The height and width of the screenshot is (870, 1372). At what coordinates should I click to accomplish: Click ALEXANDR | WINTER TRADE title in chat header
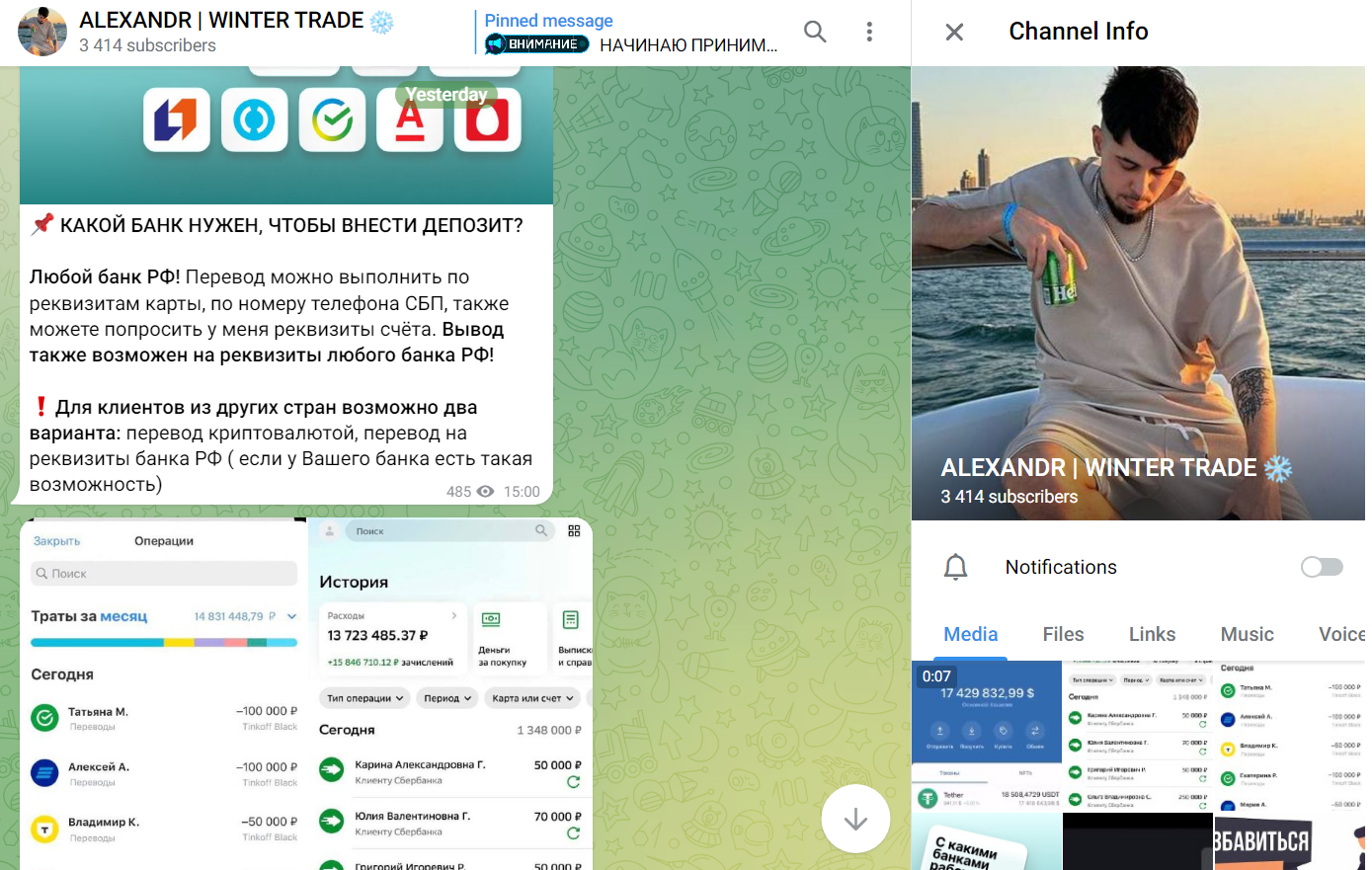221,21
